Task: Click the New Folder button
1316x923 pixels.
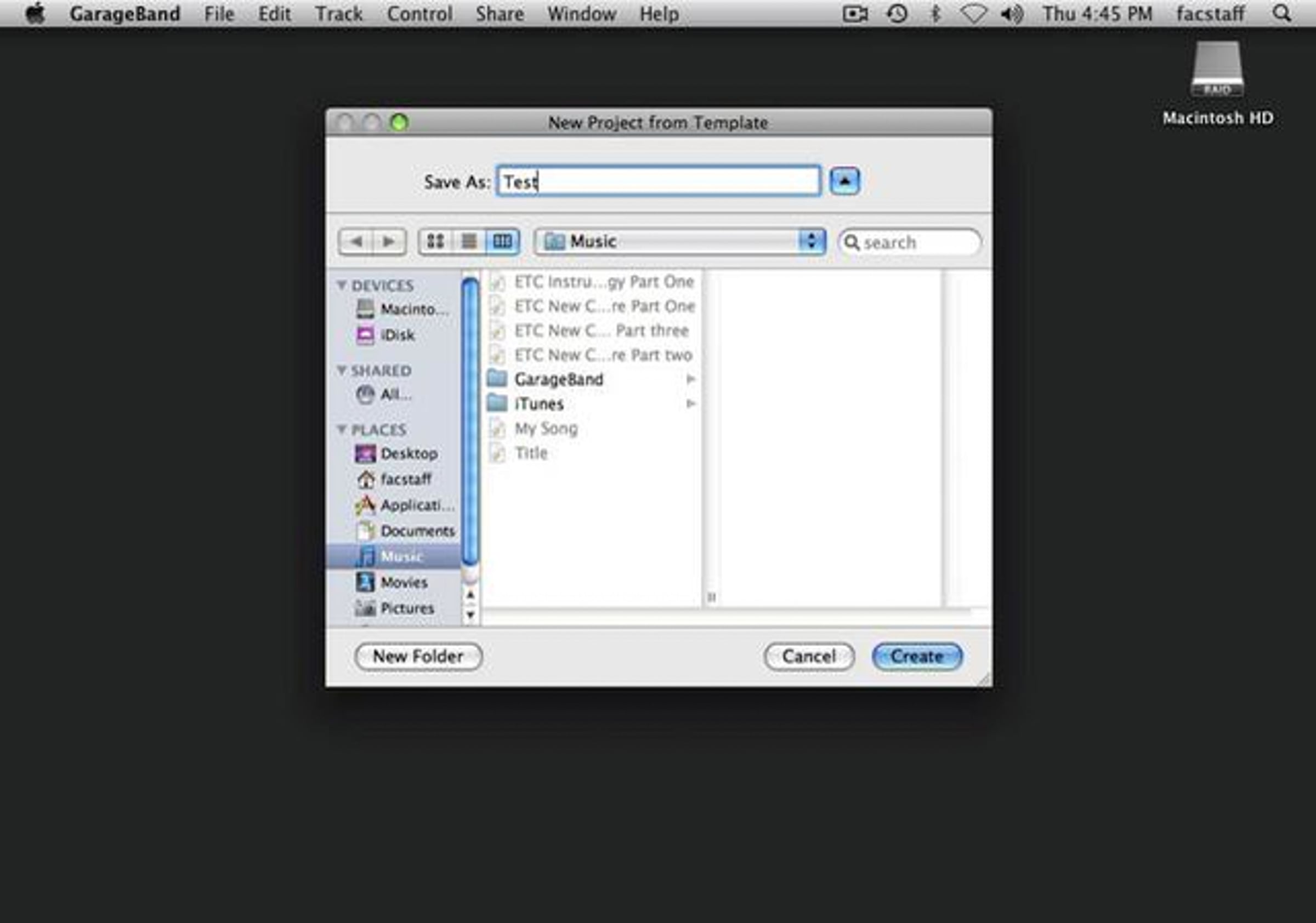Action: click(418, 656)
